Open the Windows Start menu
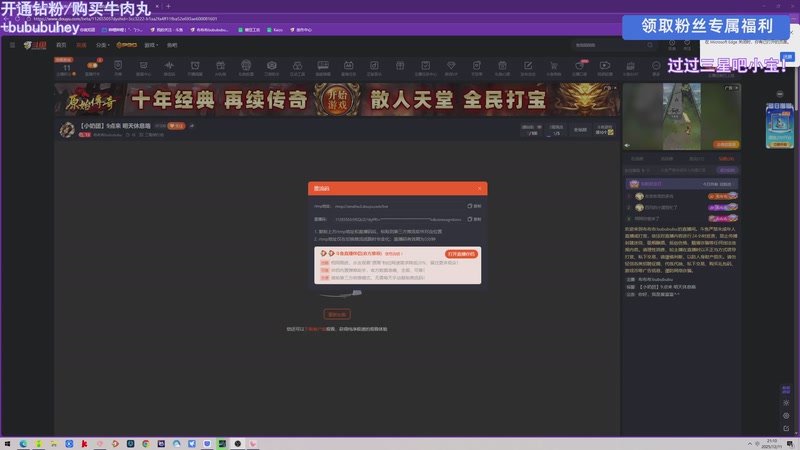 [7, 444]
